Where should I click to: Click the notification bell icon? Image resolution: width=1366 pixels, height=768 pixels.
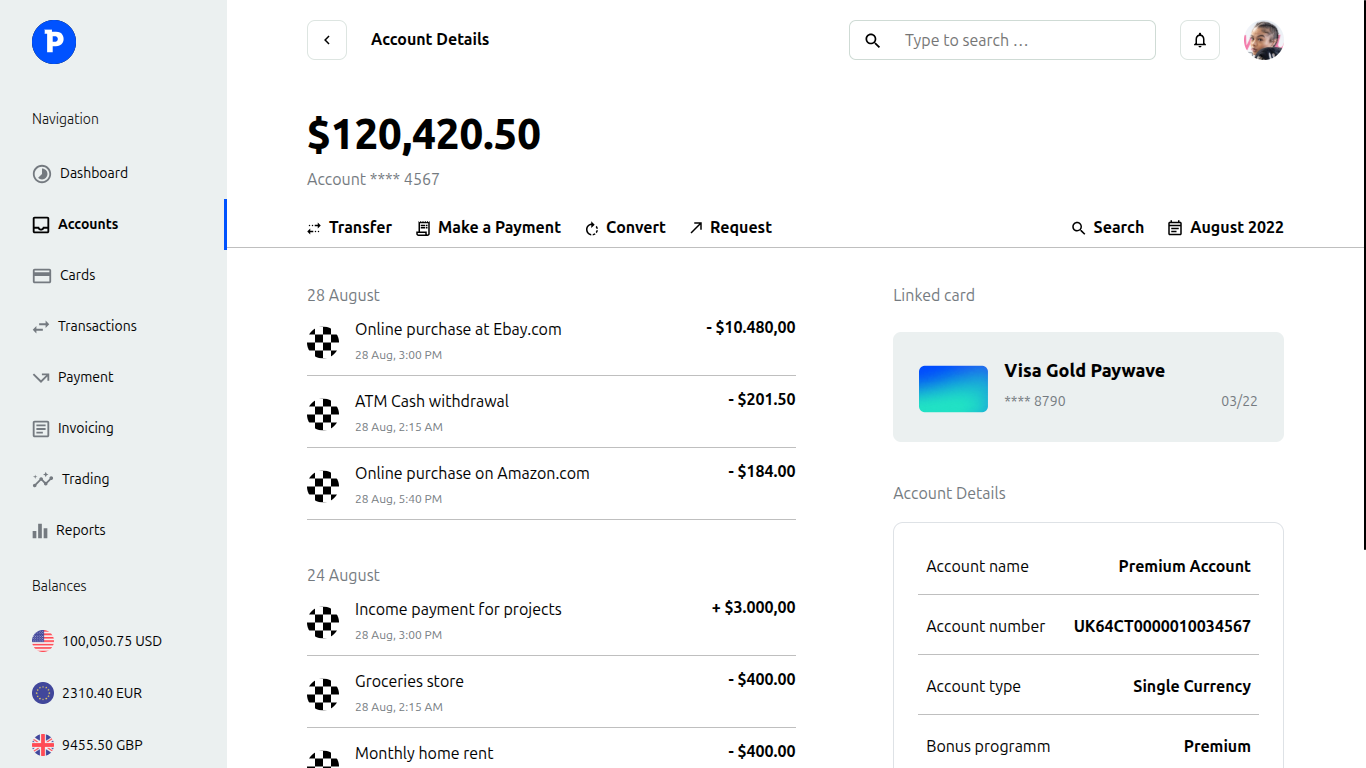pyautogui.click(x=1199, y=40)
